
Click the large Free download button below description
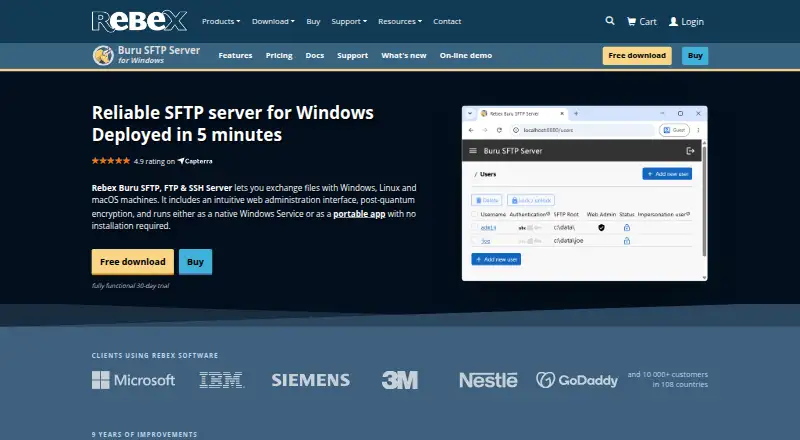(x=133, y=262)
